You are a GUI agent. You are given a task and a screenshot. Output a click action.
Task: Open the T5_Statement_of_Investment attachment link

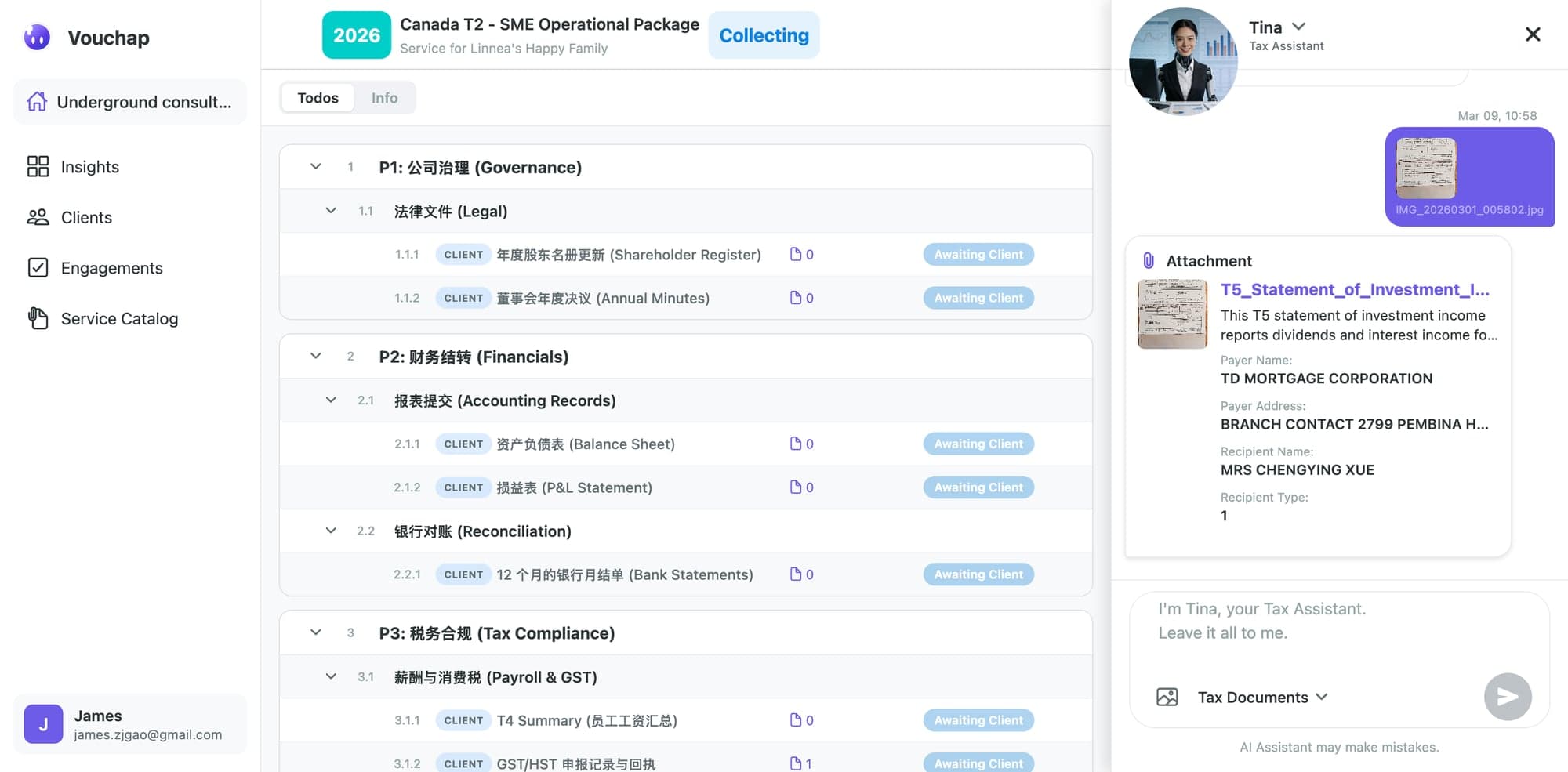pos(1354,290)
